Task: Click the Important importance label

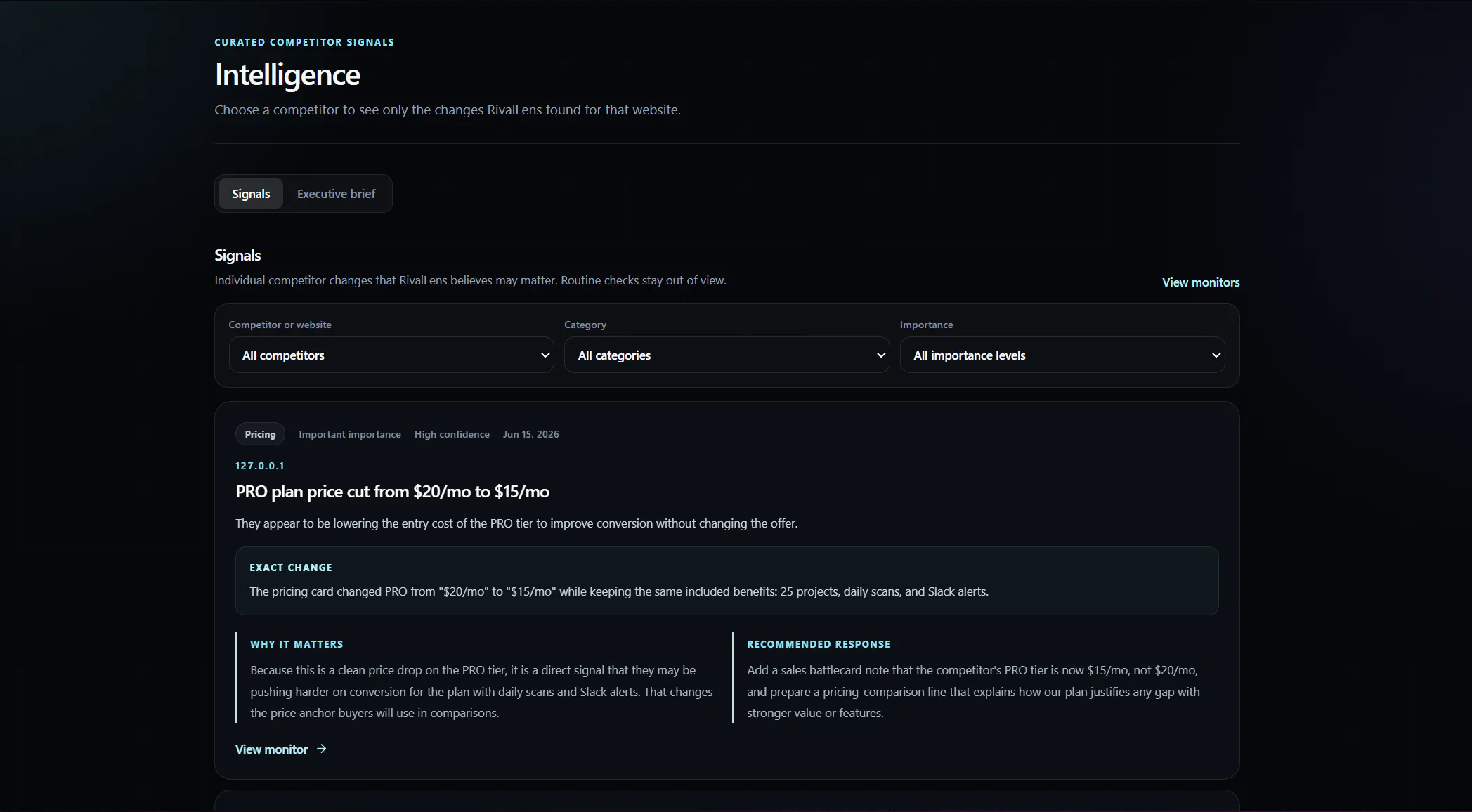Action: pos(350,434)
